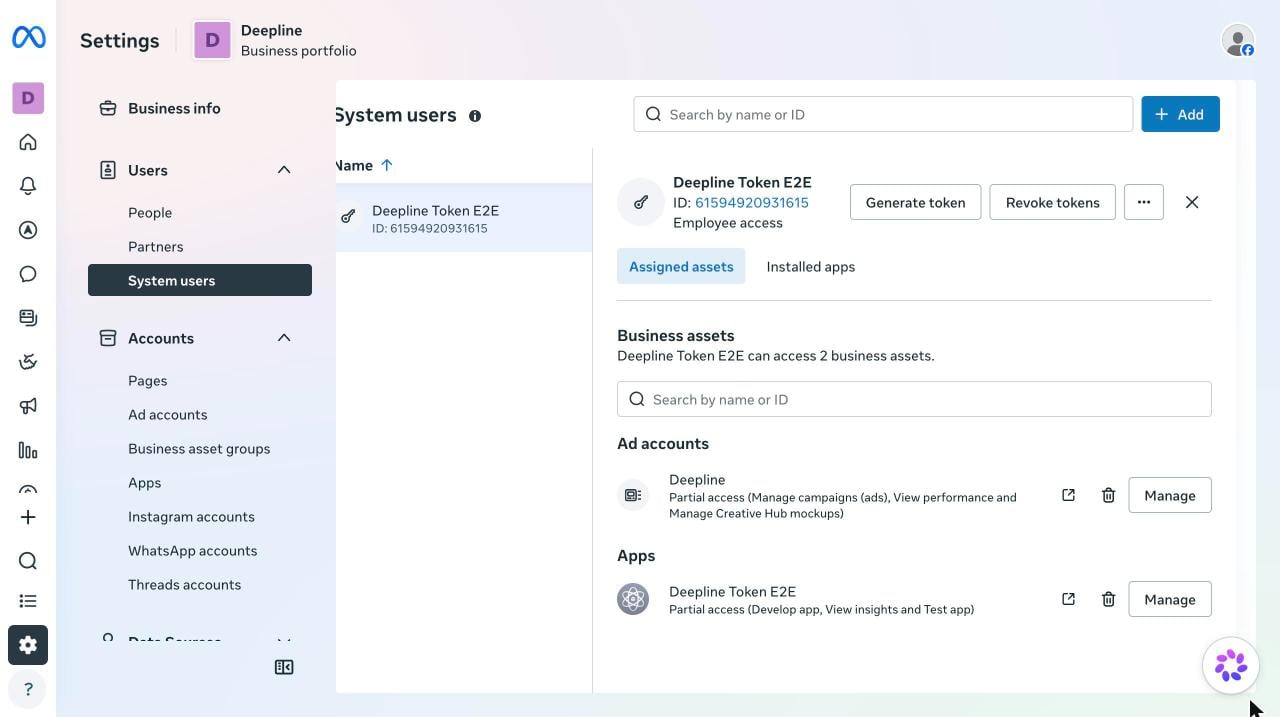Open WhatsApp accounts

tap(193, 551)
